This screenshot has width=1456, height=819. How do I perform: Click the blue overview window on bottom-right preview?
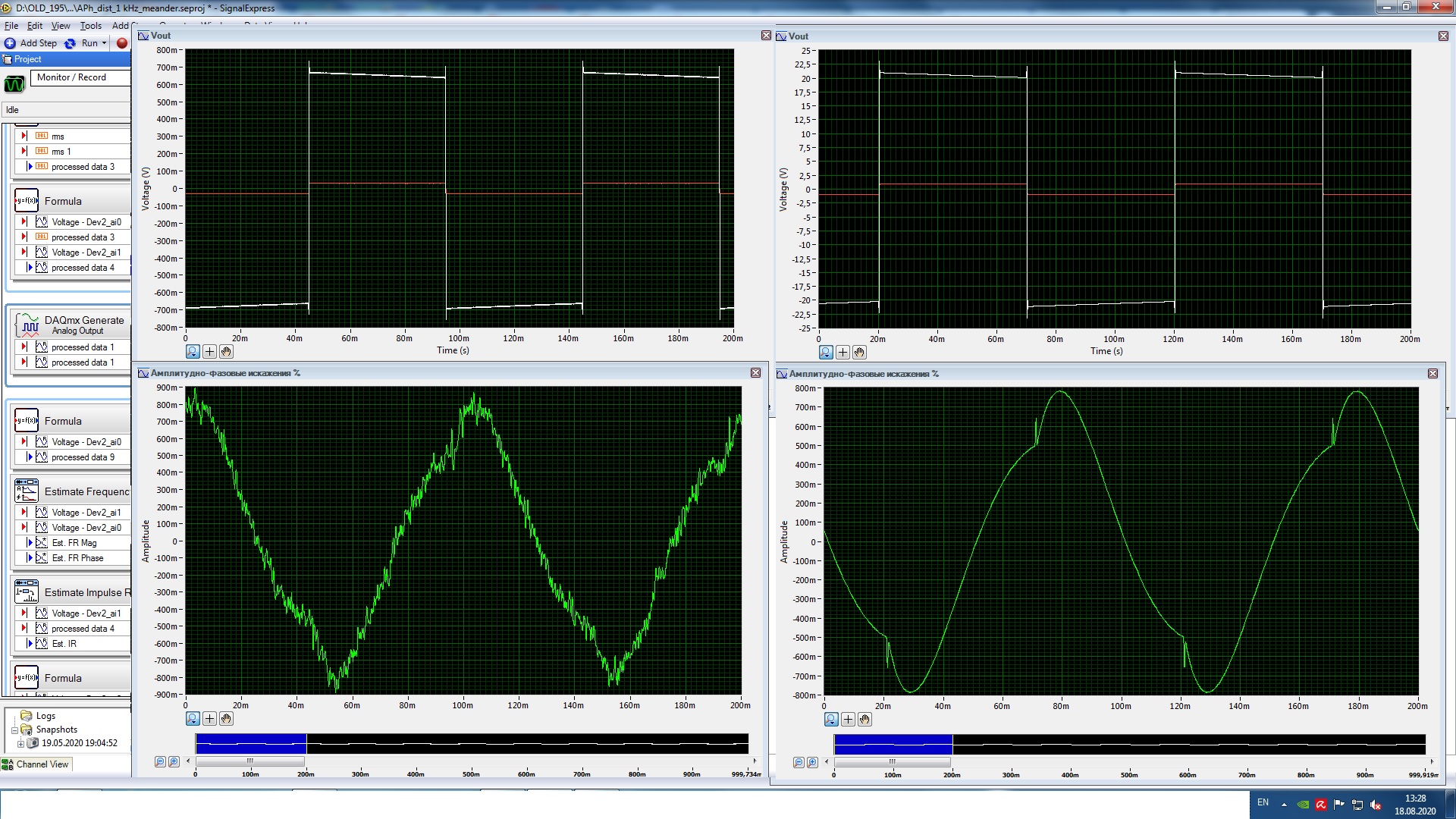pos(893,744)
